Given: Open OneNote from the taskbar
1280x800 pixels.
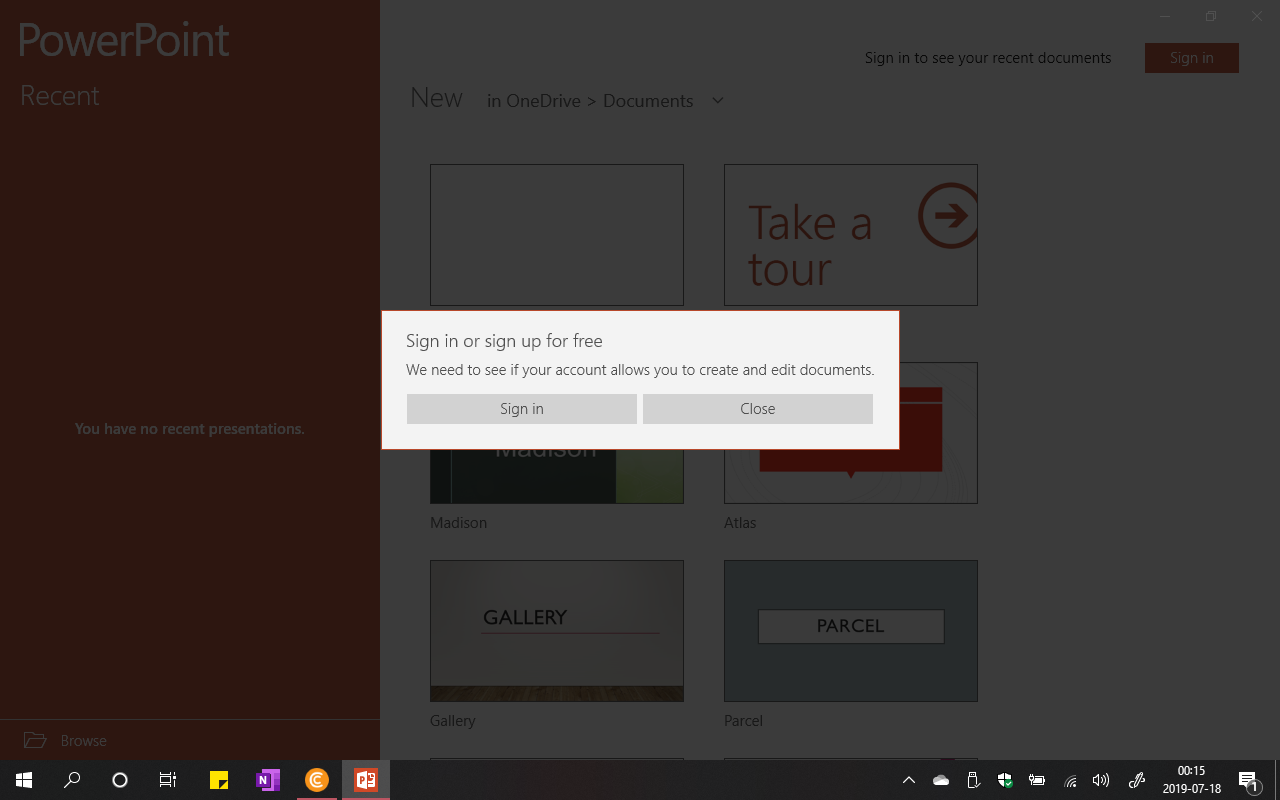Looking at the screenshot, I should point(268,780).
